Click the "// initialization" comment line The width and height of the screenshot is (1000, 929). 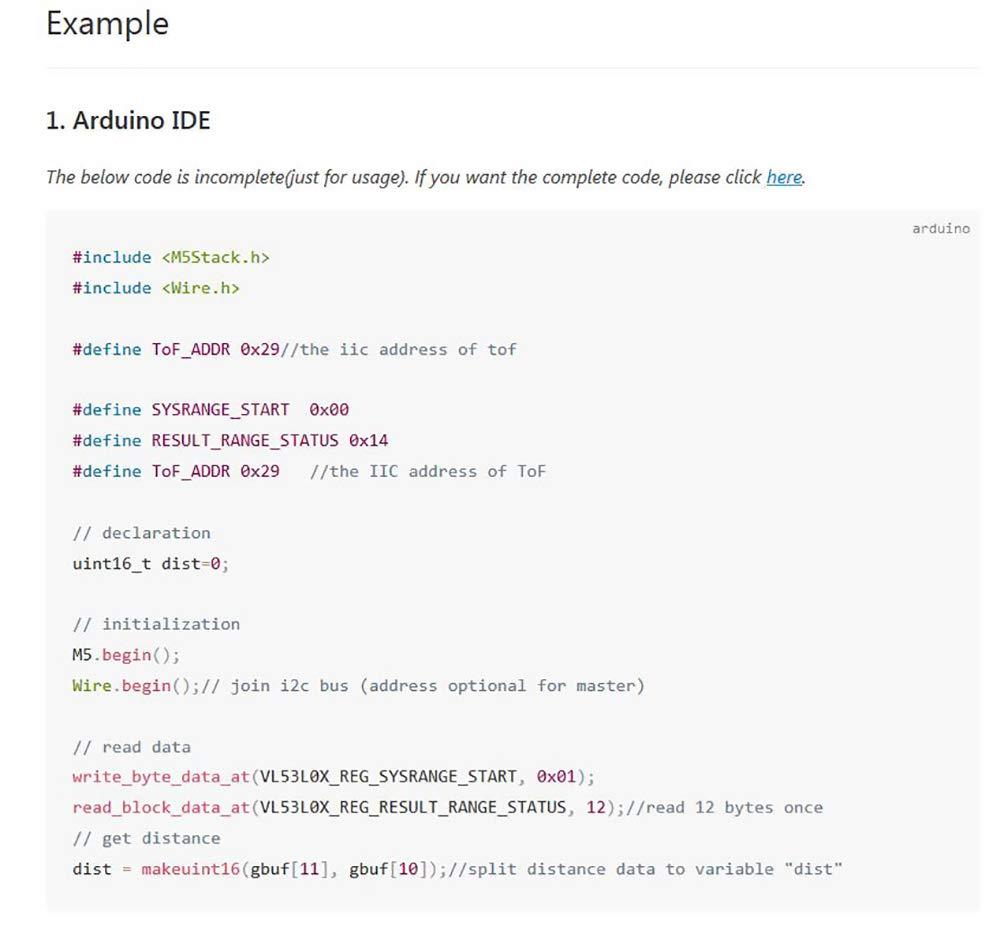point(156,624)
